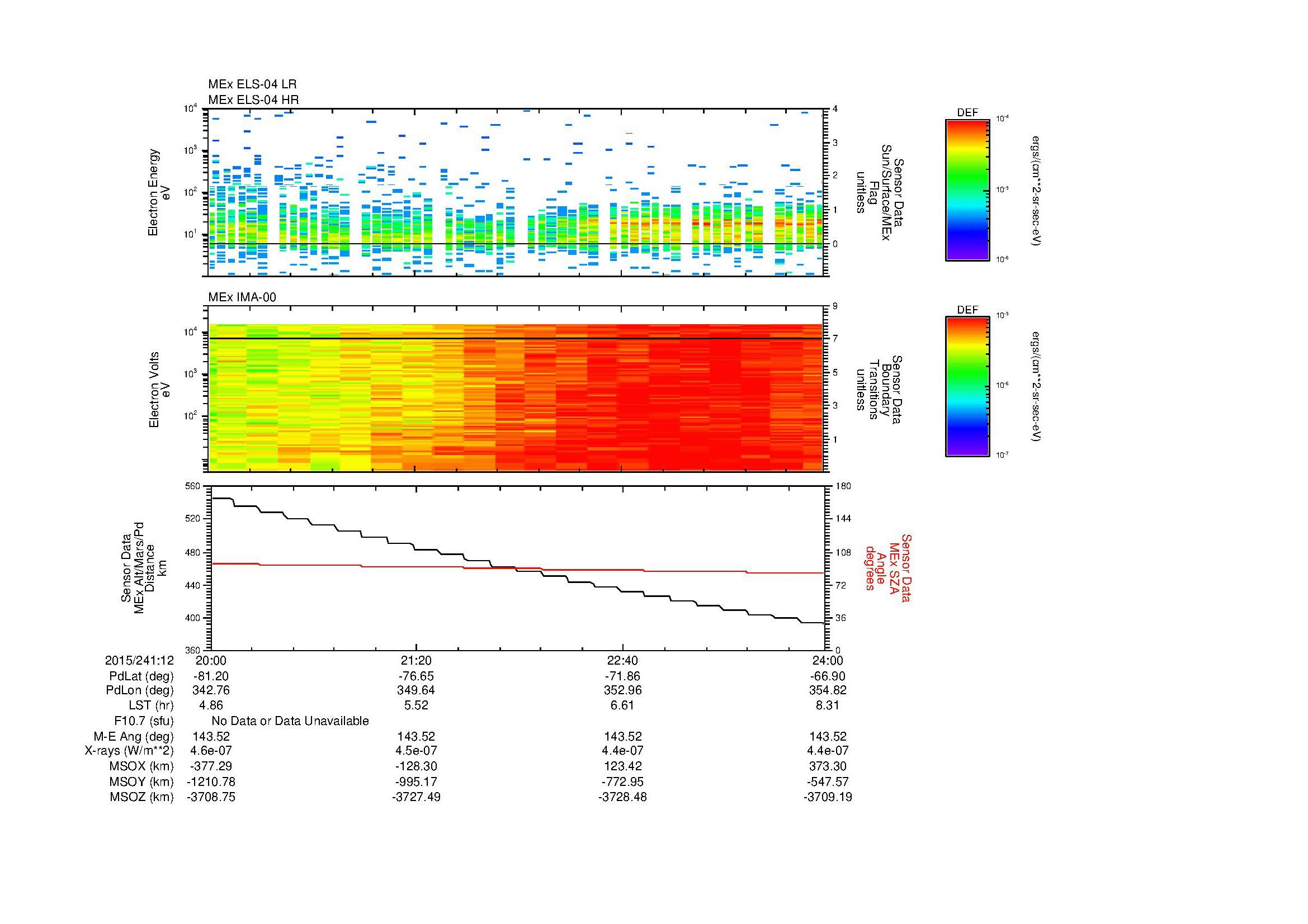Click the 480 tick on the altitude axis
This screenshot has width=1308, height=924.
click(x=193, y=552)
